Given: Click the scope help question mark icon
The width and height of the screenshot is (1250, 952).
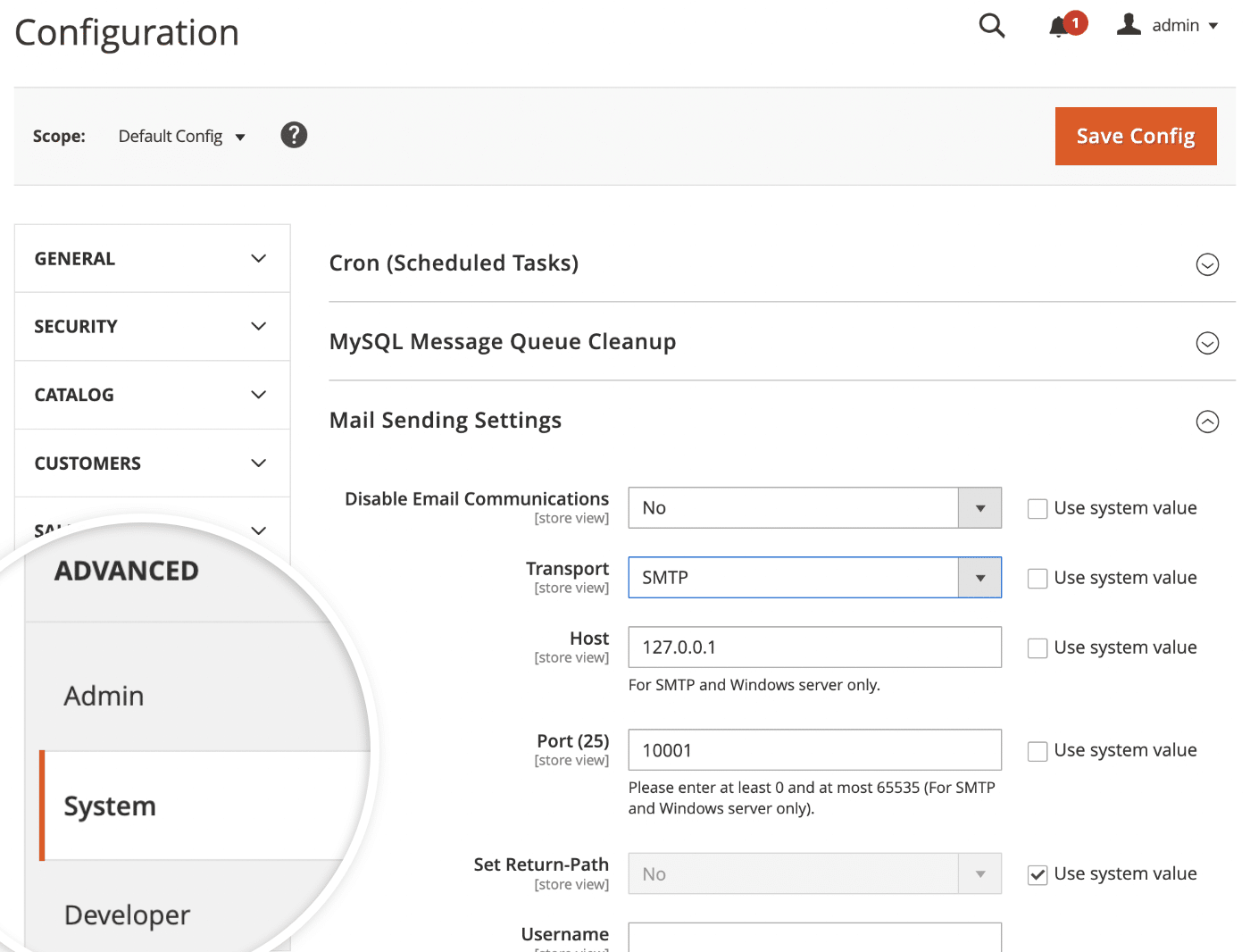Looking at the screenshot, I should pyautogui.click(x=294, y=135).
